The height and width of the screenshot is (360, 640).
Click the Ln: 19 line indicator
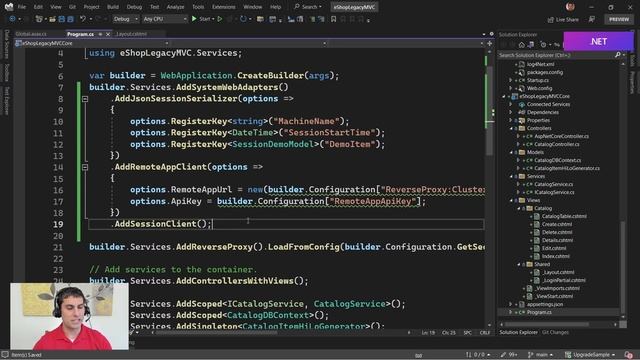click(428, 333)
